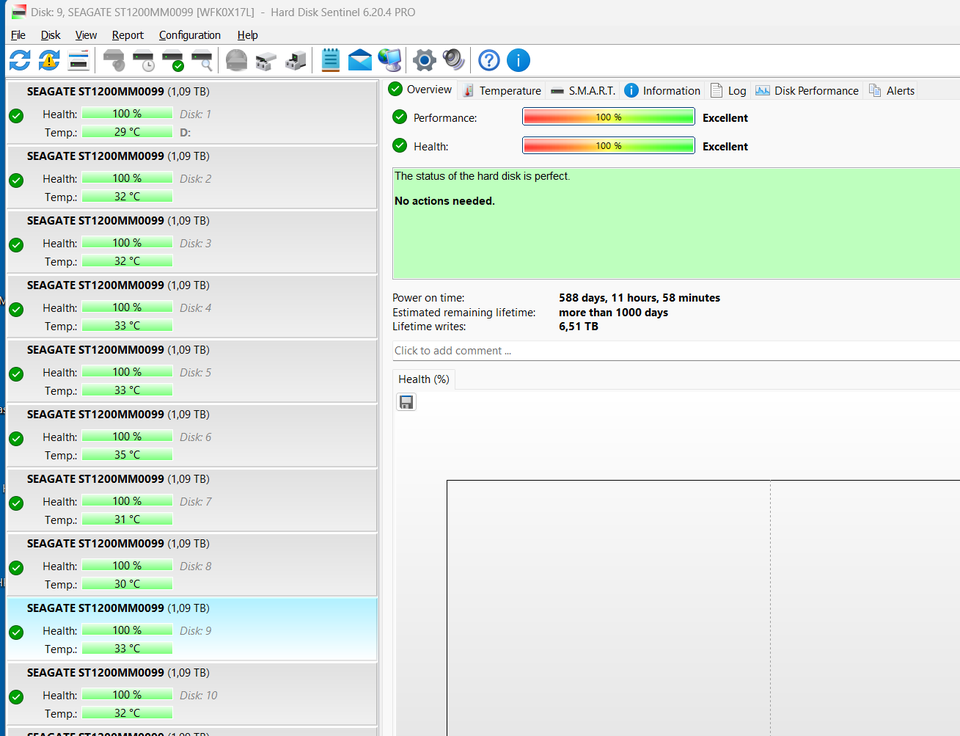Viewport: 960px width, 736px height.
Task: Switch to the Temperature tab
Action: (x=501, y=90)
